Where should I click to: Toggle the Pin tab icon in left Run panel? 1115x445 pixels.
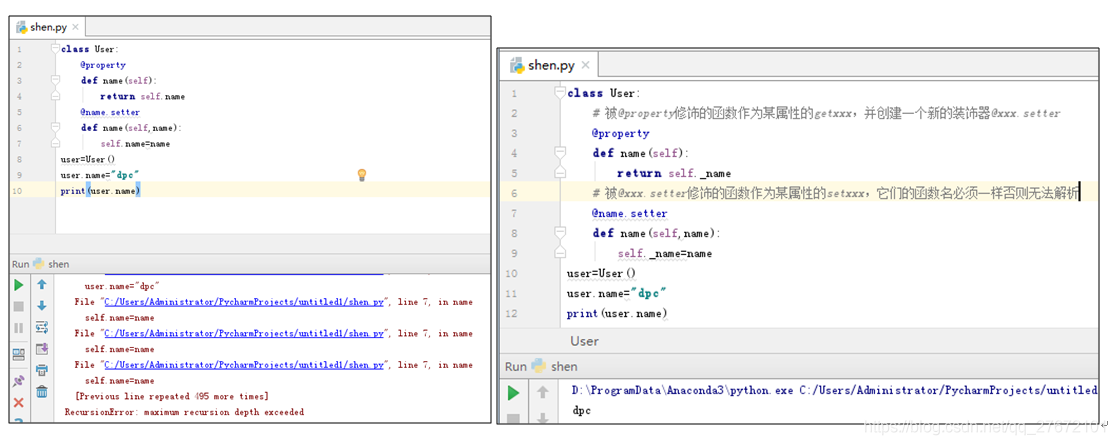coord(18,381)
